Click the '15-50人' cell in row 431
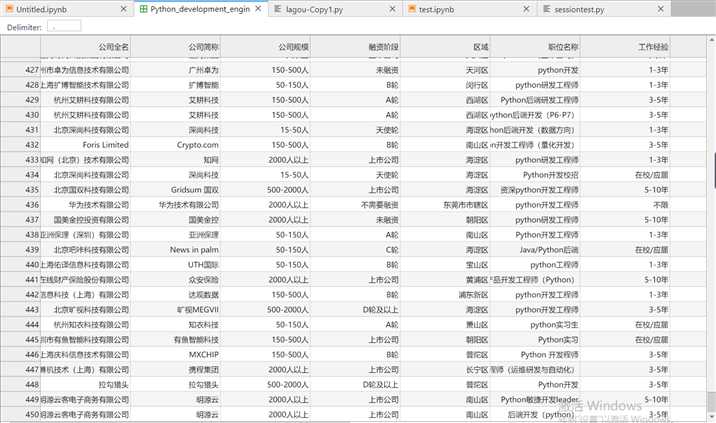This screenshot has width=716, height=423. click(x=265, y=130)
